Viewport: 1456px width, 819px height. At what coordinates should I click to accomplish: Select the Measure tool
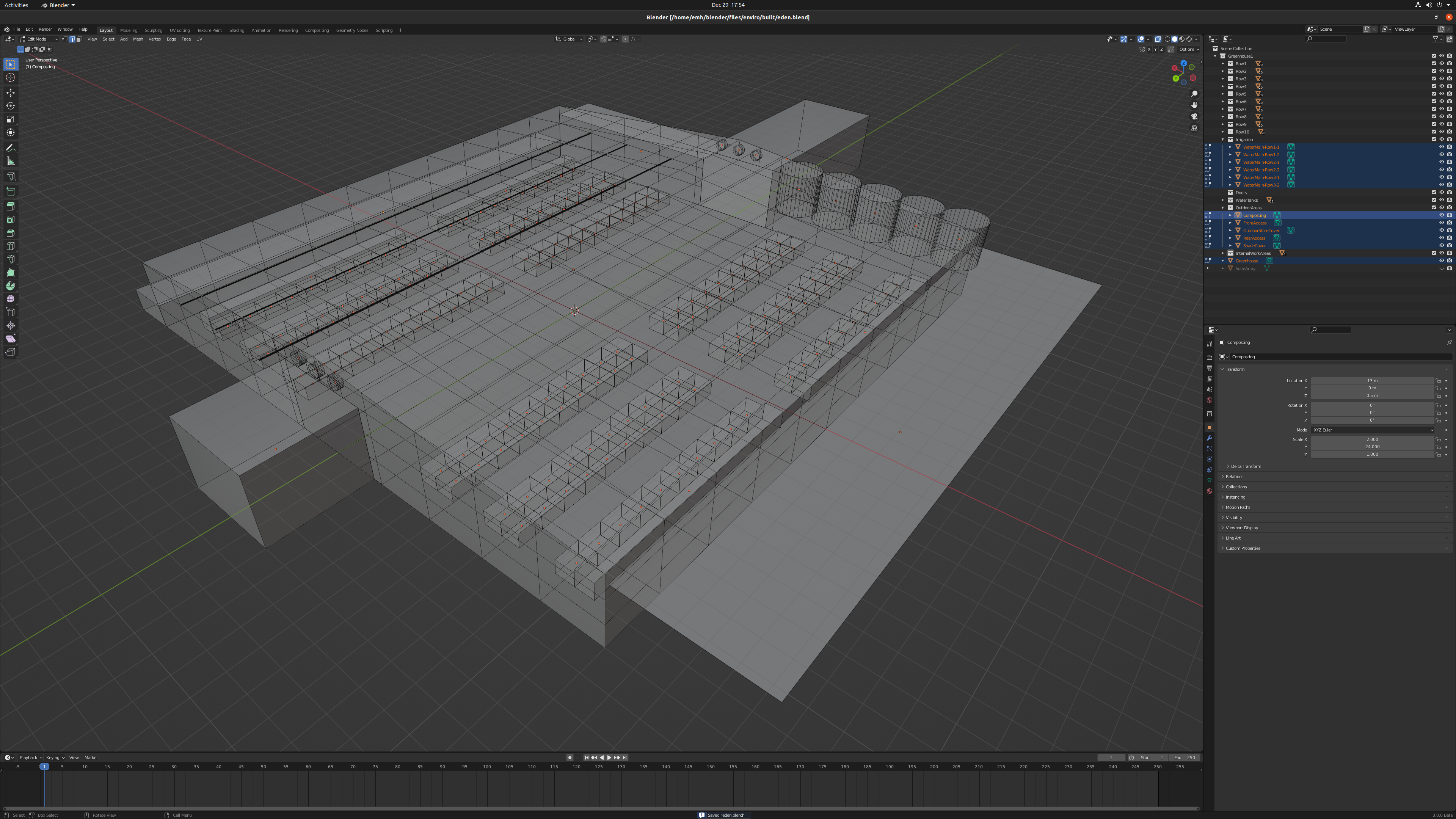[11, 161]
